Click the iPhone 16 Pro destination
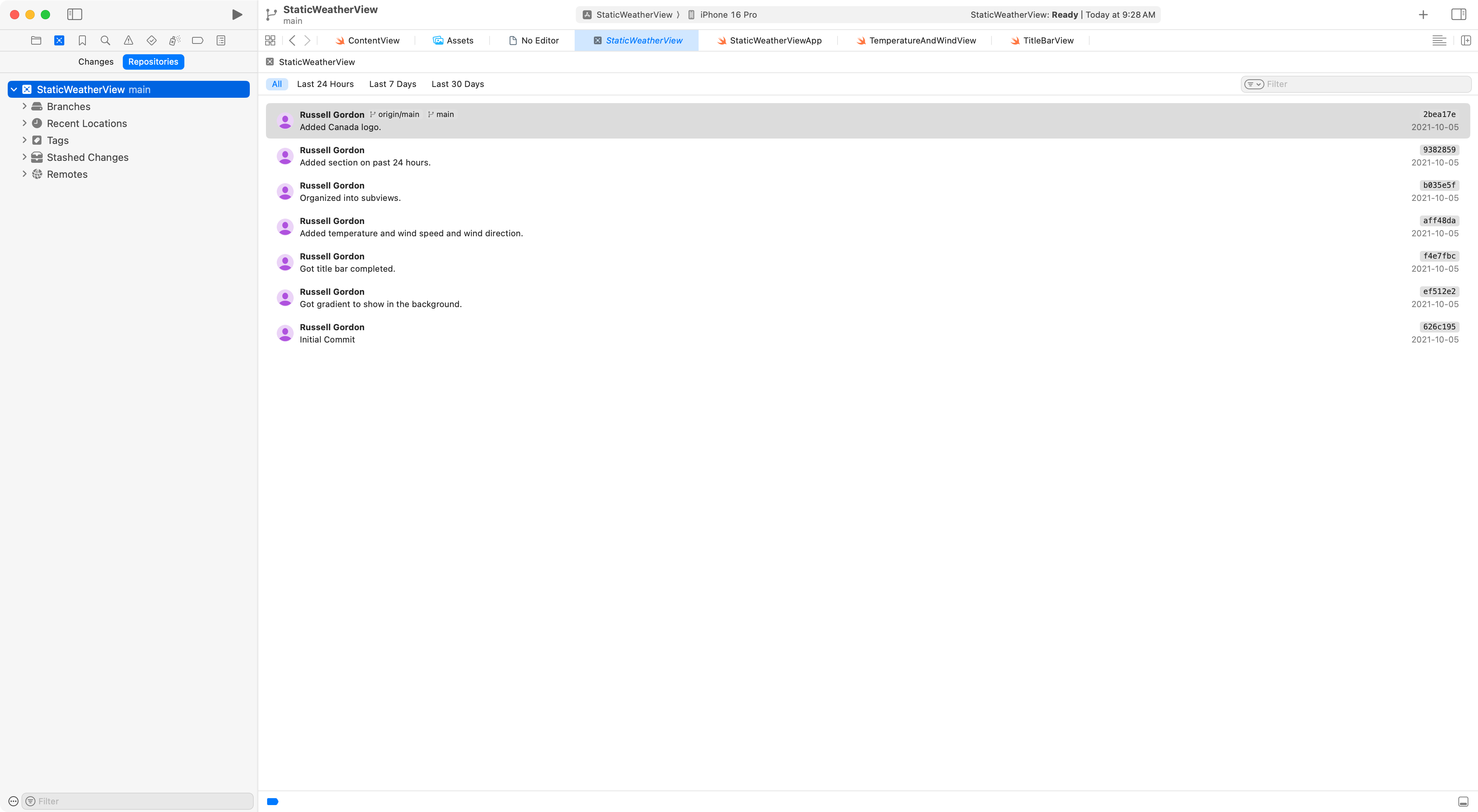 tap(727, 15)
